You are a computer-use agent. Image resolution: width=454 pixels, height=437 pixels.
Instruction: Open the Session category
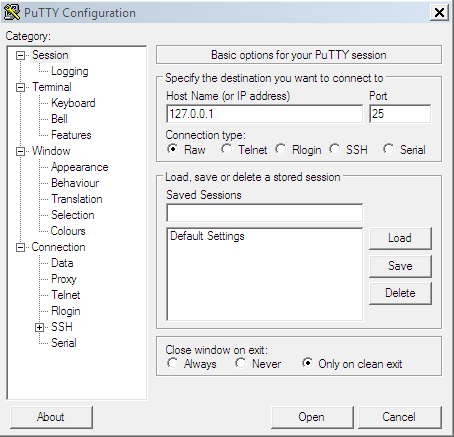(50, 55)
